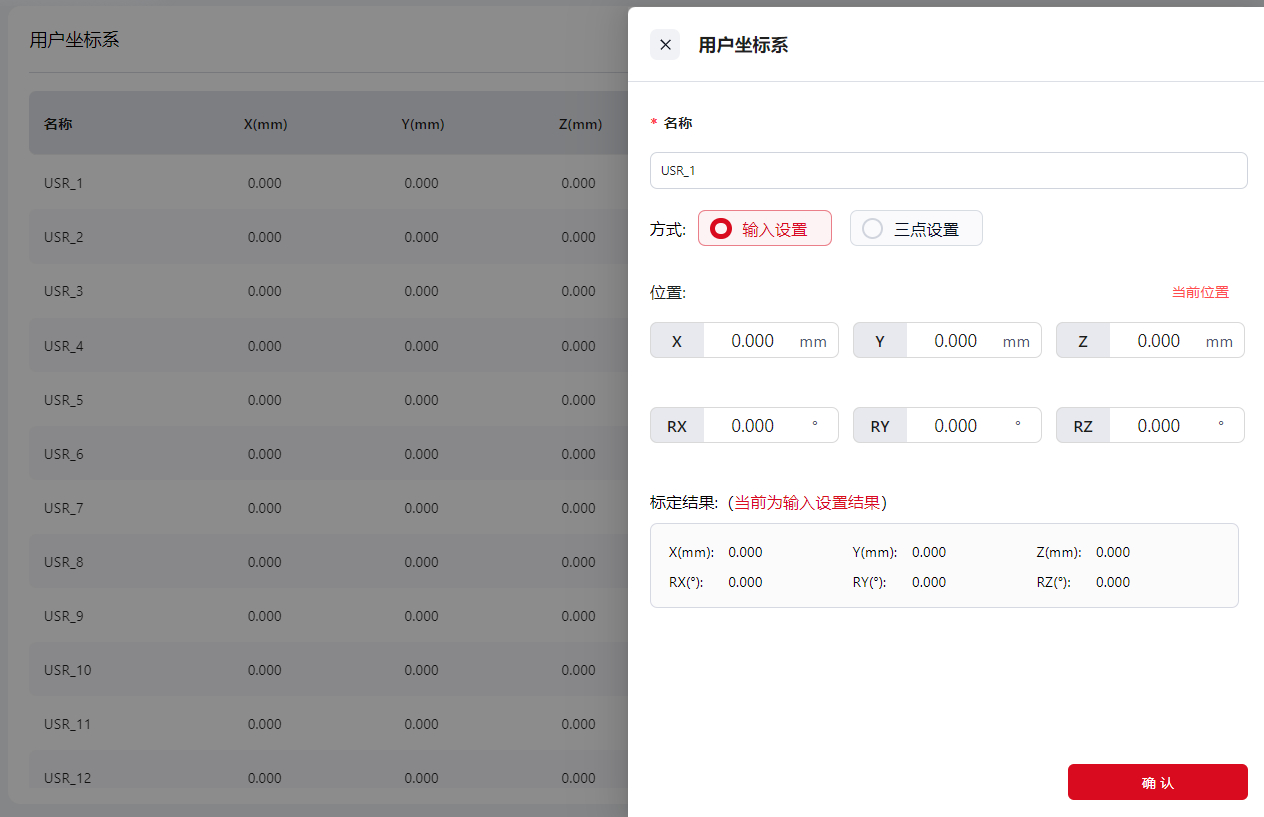Viewport: 1264px width, 817px height.
Task: Click the USR_12 row name
Action: (x=67, y=778)
